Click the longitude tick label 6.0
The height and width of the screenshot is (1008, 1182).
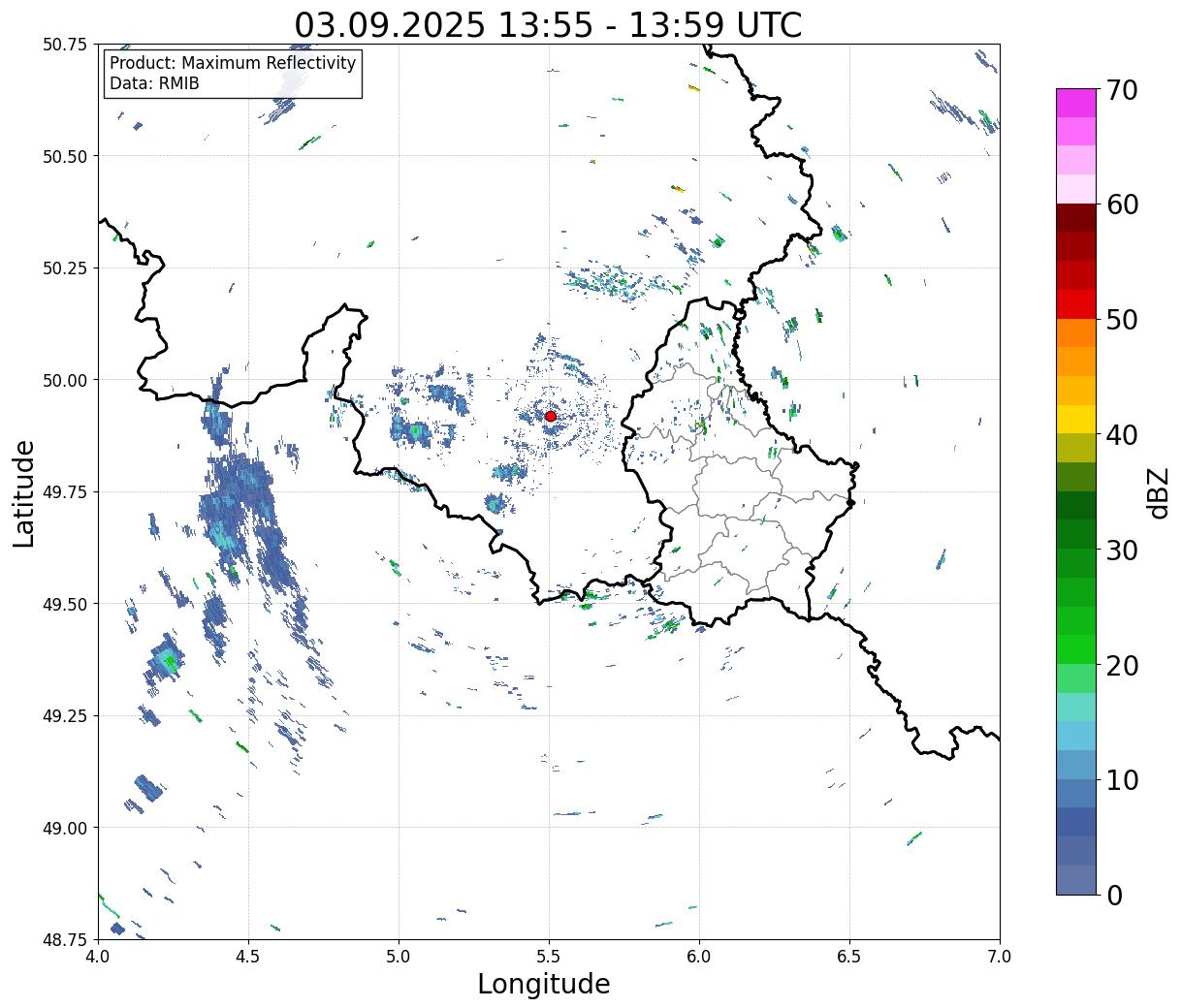699,956
